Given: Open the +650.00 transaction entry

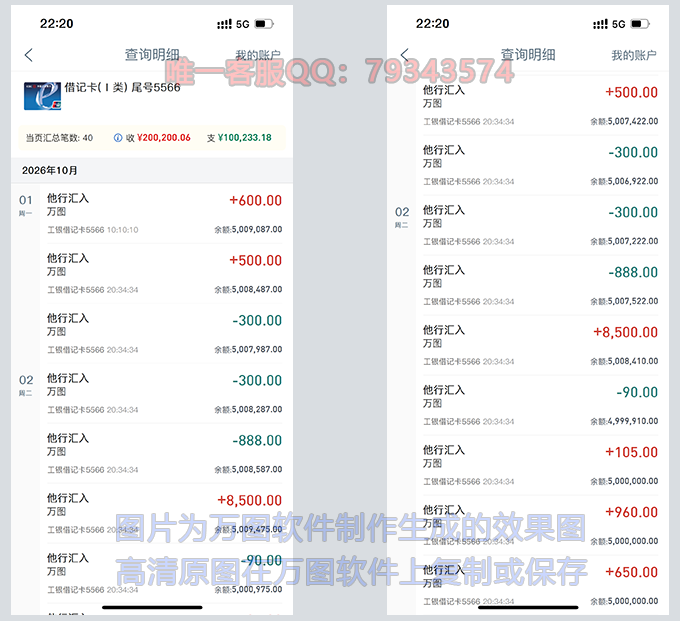Looking at the screenshot, I should coord(541,583).
